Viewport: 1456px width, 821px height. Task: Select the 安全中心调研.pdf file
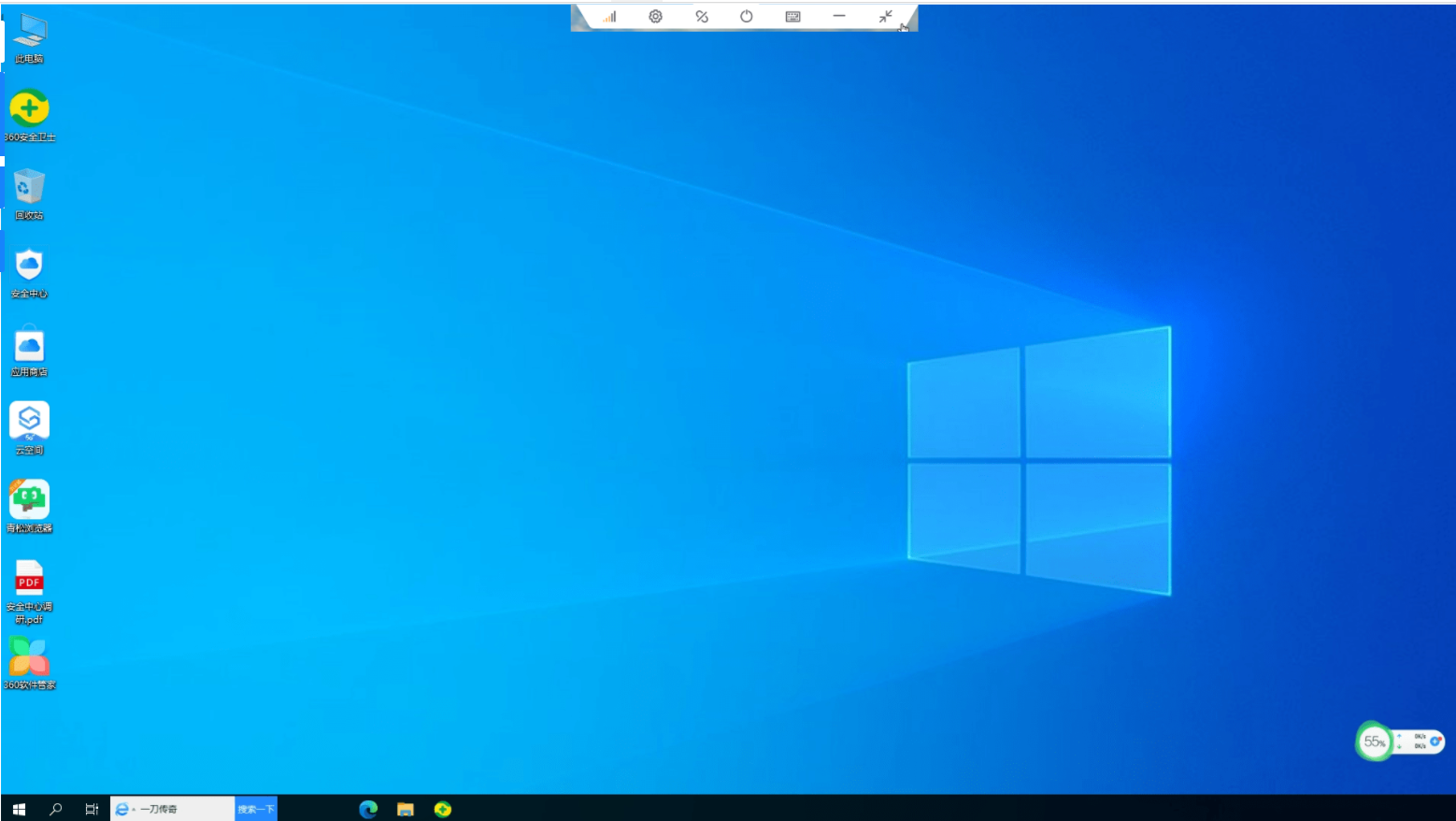coord(30,592)
